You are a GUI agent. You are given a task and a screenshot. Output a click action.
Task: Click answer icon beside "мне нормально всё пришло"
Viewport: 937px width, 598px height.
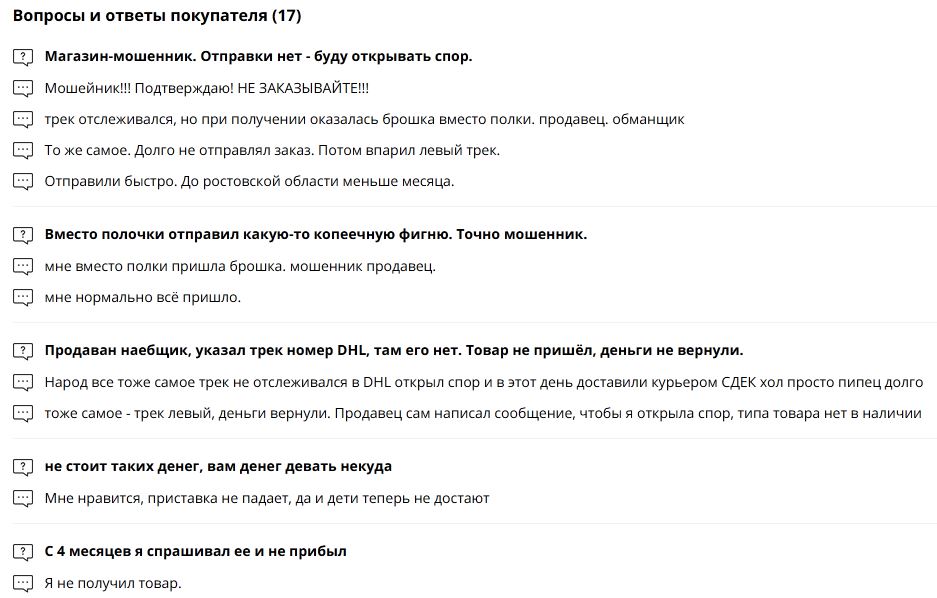[23, 297]
